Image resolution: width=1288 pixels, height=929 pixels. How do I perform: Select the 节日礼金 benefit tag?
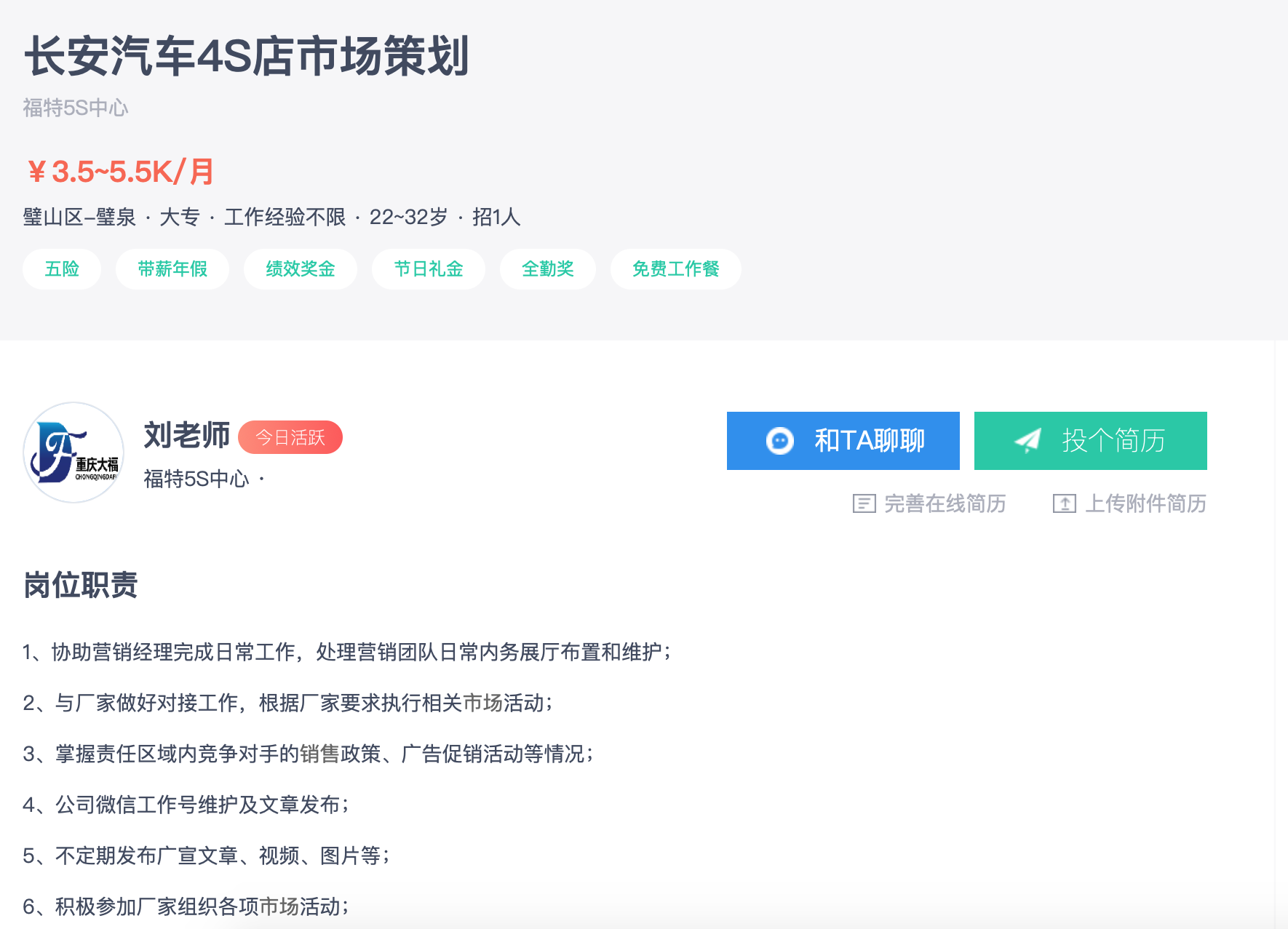429,269
